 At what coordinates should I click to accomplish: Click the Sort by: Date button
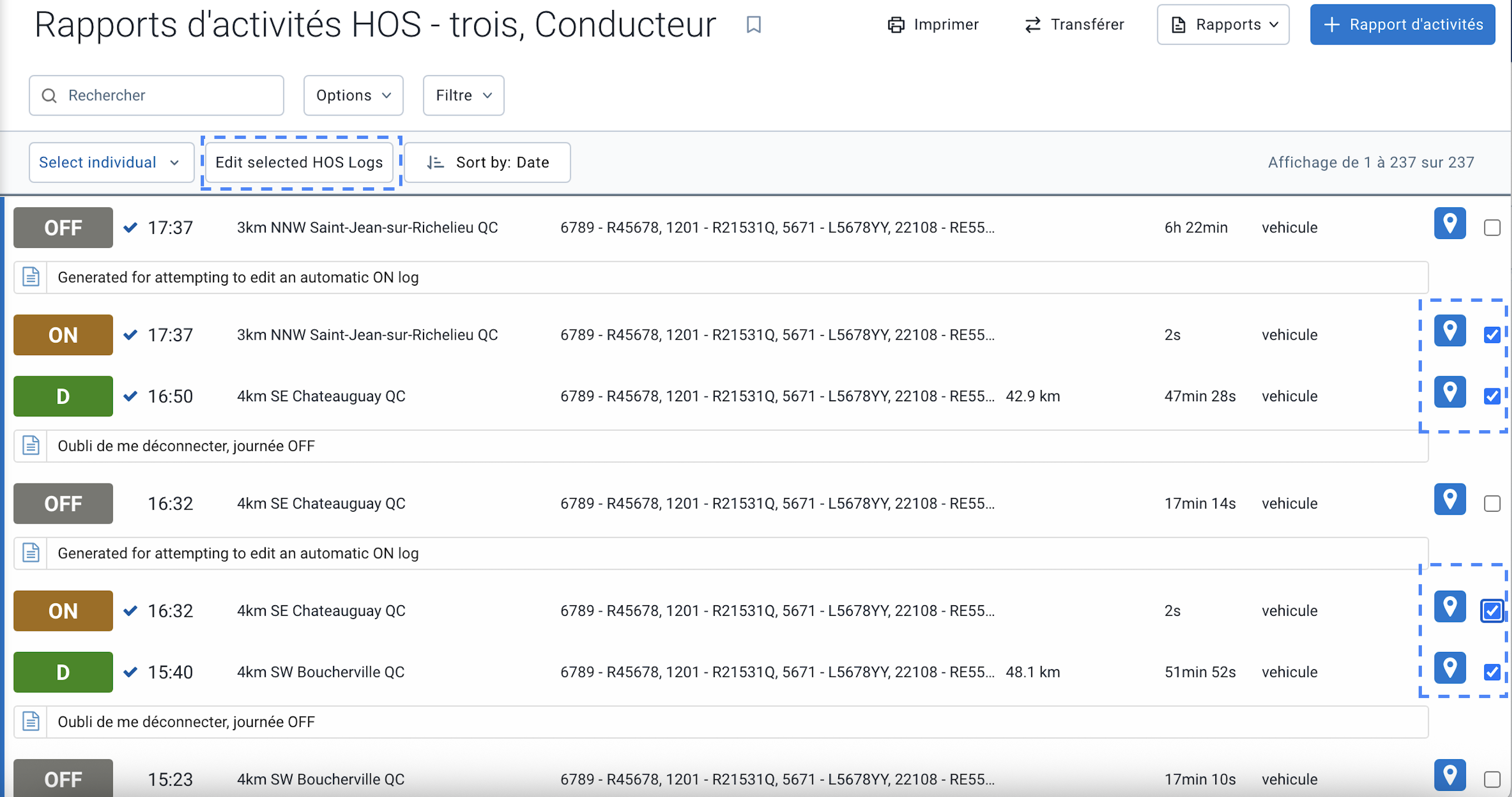pos(487,163)
